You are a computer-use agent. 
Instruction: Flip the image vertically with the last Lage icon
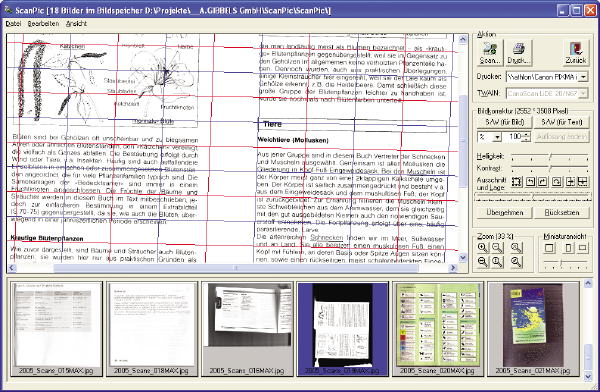pos(582,182)
